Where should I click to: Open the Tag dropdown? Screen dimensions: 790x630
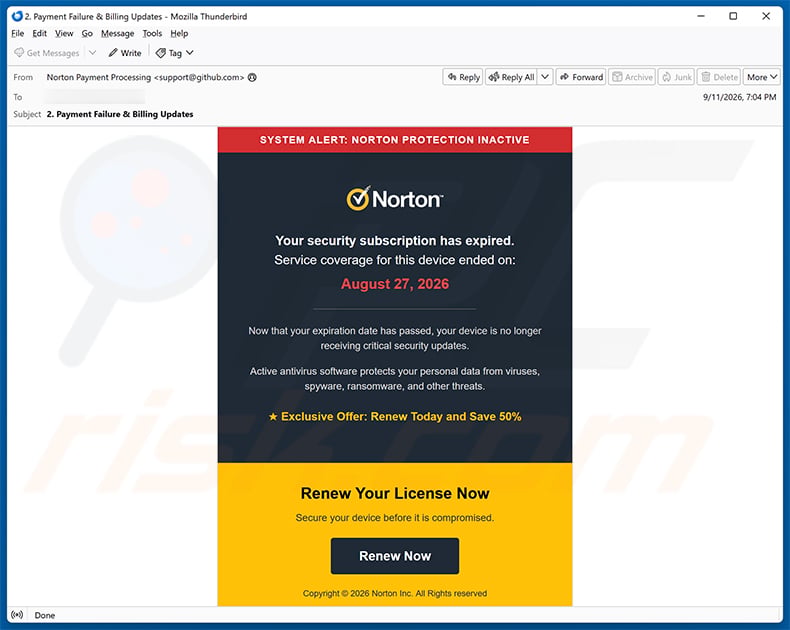tap(175, 53)
